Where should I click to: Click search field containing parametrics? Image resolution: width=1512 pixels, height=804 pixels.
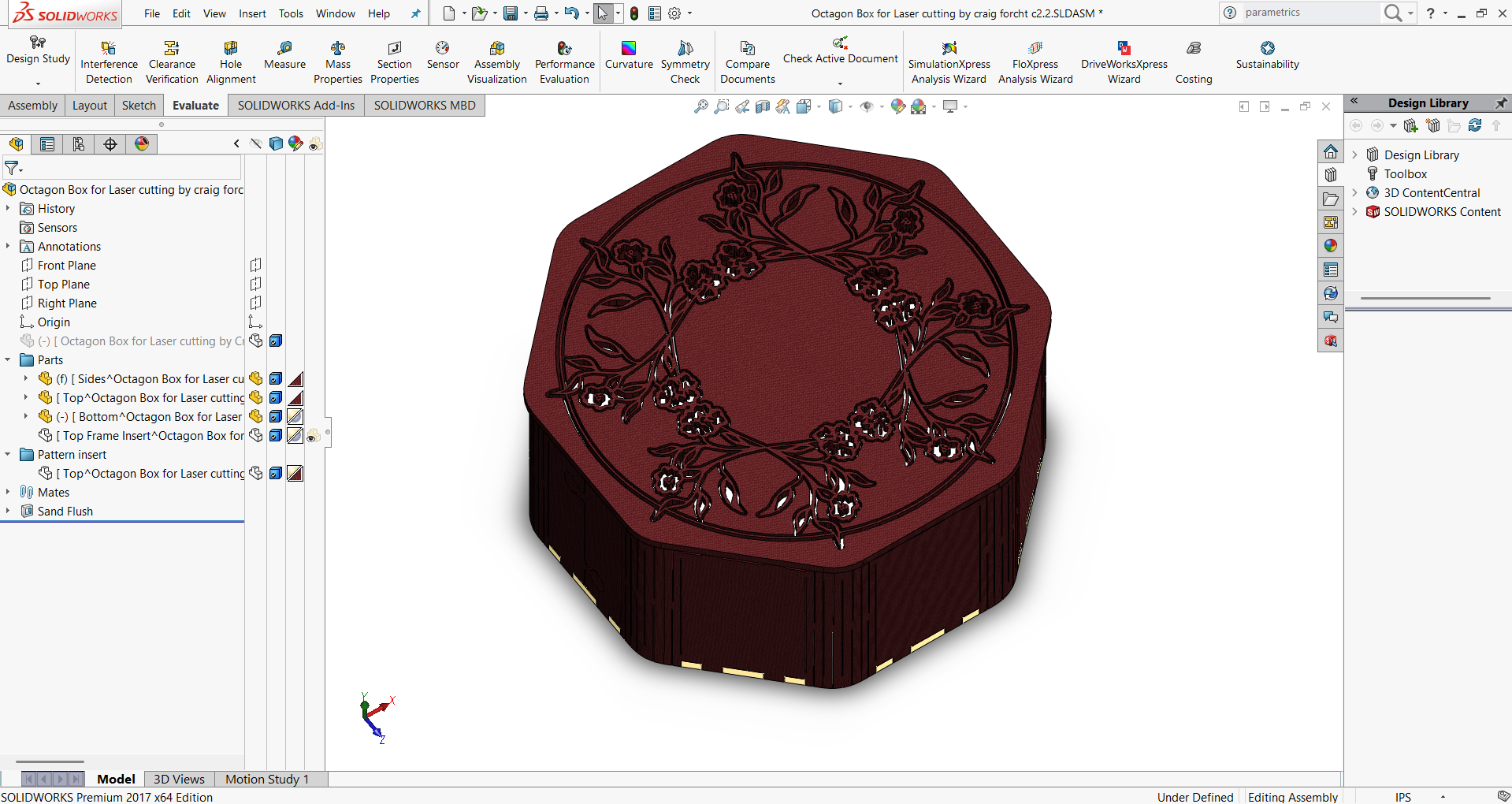coord(1310,13)
